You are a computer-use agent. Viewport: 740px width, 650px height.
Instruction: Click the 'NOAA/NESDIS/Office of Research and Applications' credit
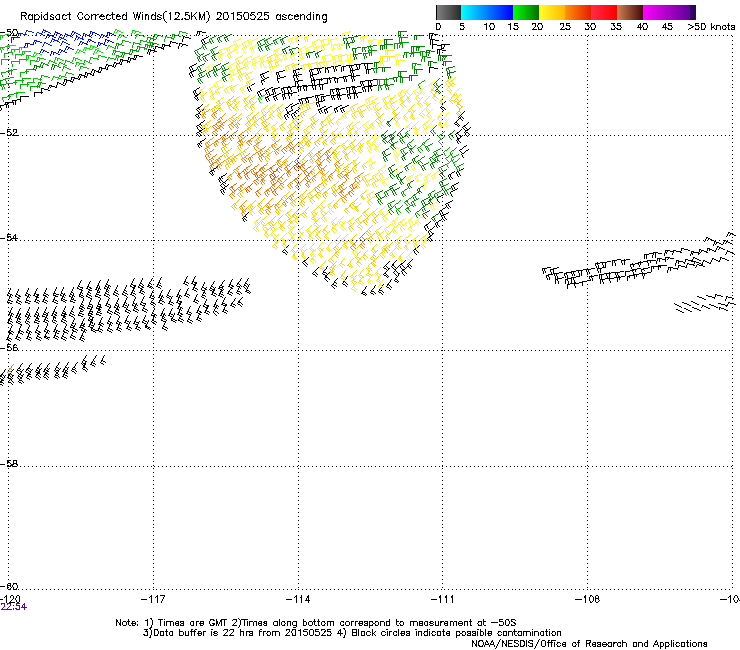(x=589, y=643)
